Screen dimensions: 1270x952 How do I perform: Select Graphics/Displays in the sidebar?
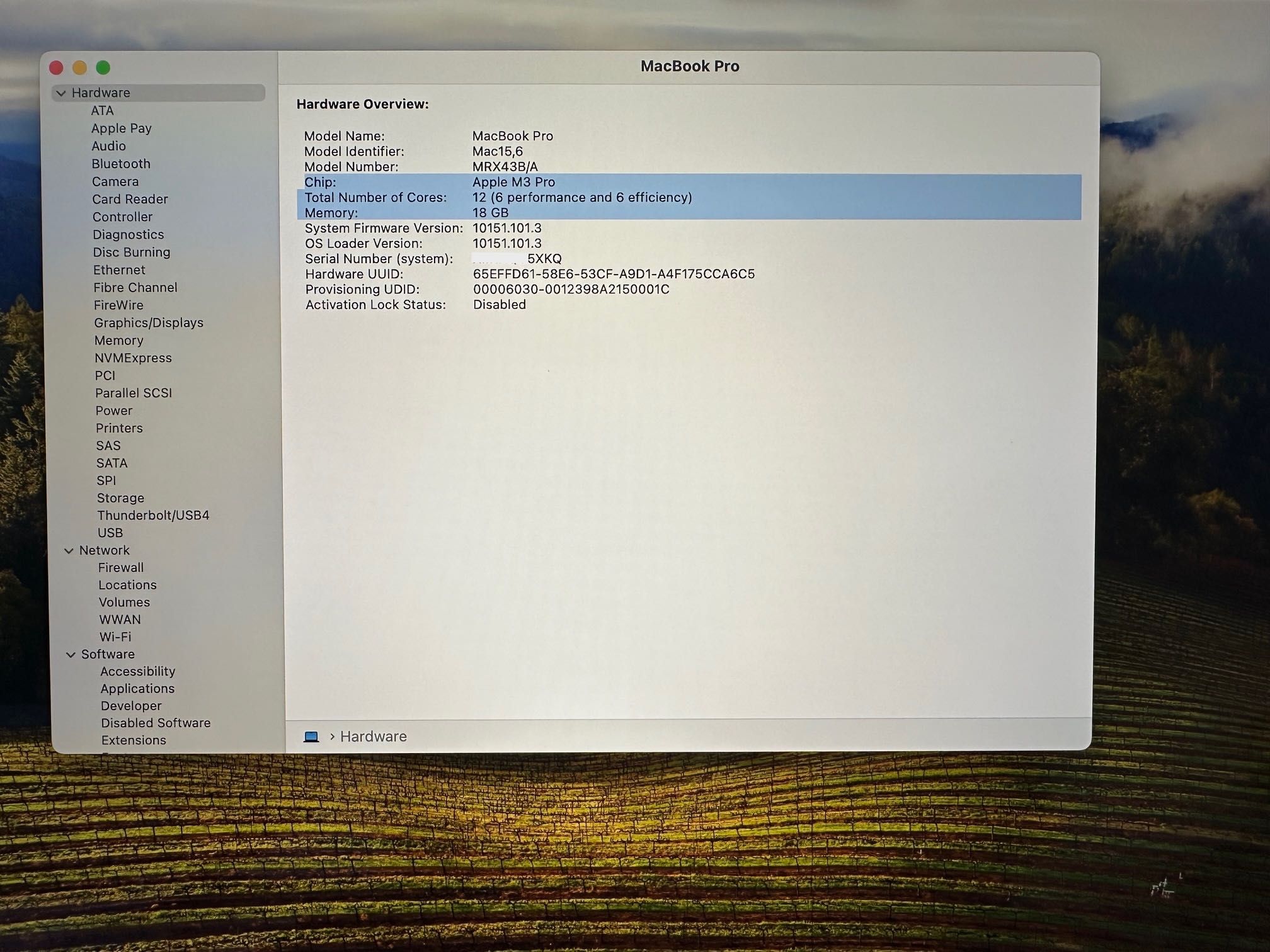(x=149, y=322)
